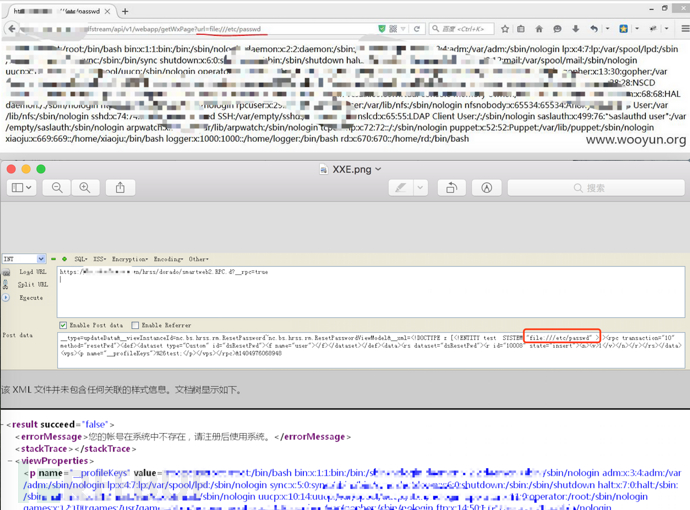This screenshot has height=510, width=690.
Task: Click the HackBar Execute play icon
Action: [6, 297]
